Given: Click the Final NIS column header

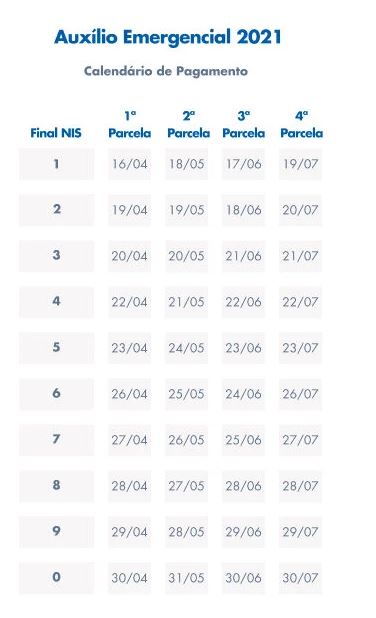Looking at the screenshot, I should [x=56, y=133].
